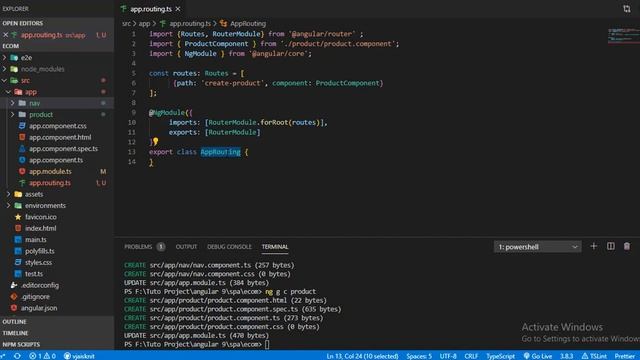640x360 pixels.
Task: Select the Terminal panel tab
Action: coord(275,247)
